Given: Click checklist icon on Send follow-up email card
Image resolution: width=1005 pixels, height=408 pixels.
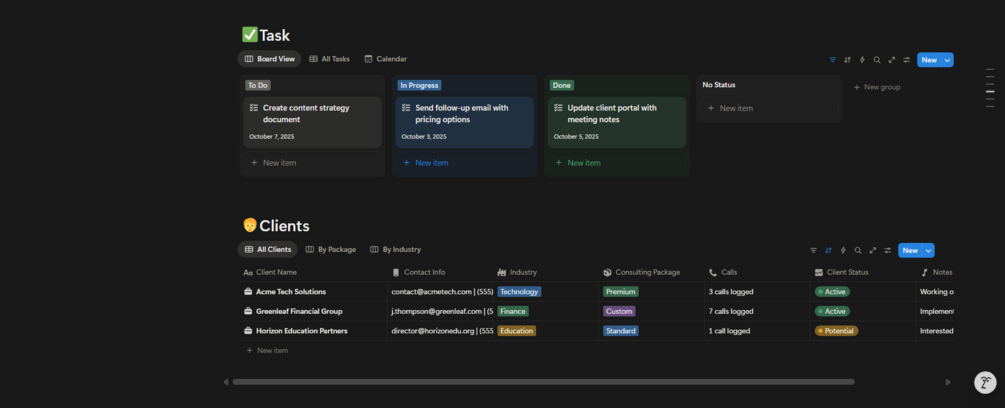Looking at the screenshot, I should 406,108.
